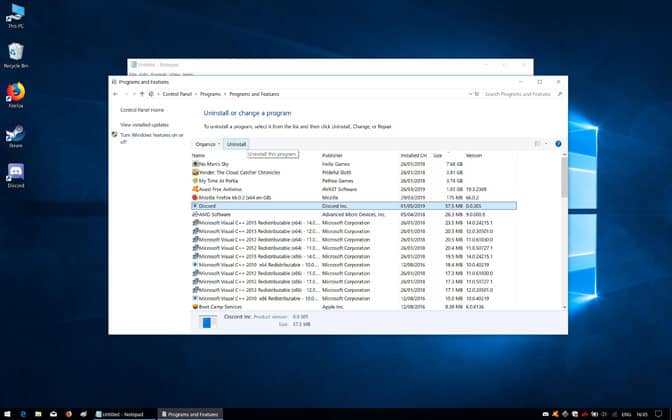Select the Steam desktop shortcut
This screenshot has width=672, height=420.
16,135
